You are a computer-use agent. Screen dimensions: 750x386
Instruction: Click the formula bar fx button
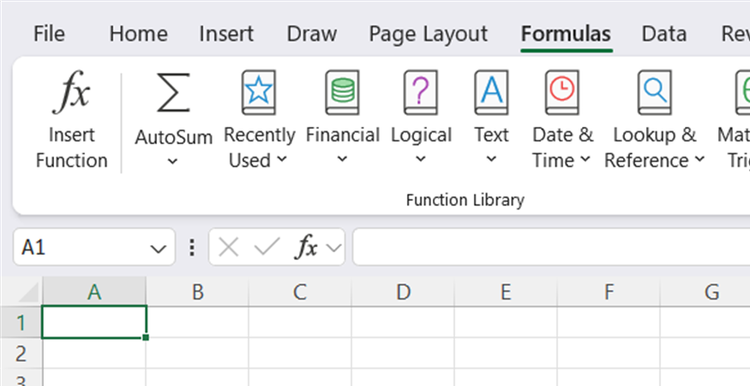pos(306,247)
